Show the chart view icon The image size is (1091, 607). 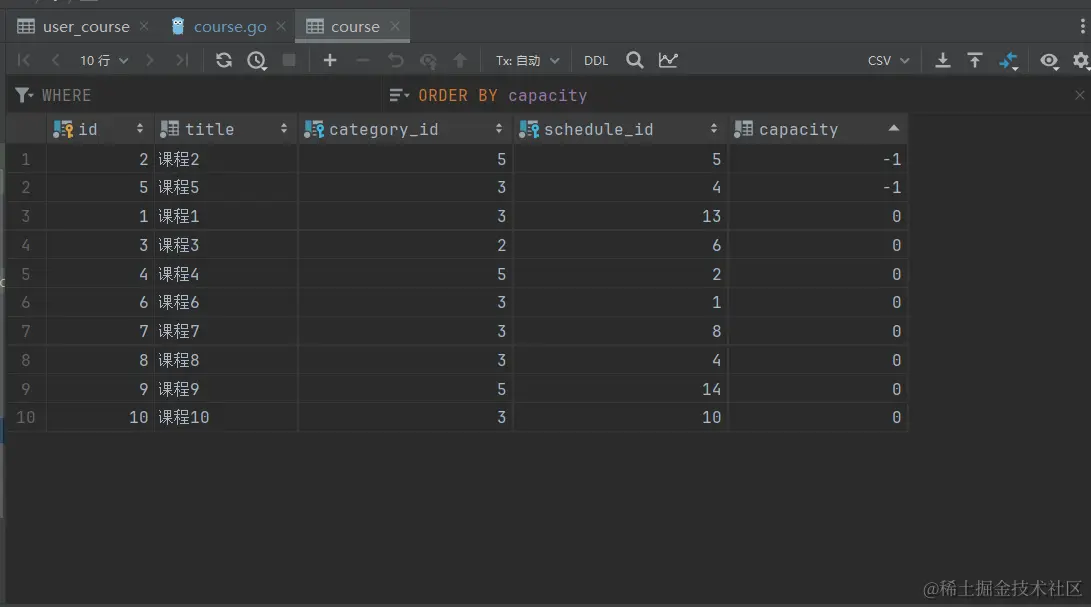668,61
